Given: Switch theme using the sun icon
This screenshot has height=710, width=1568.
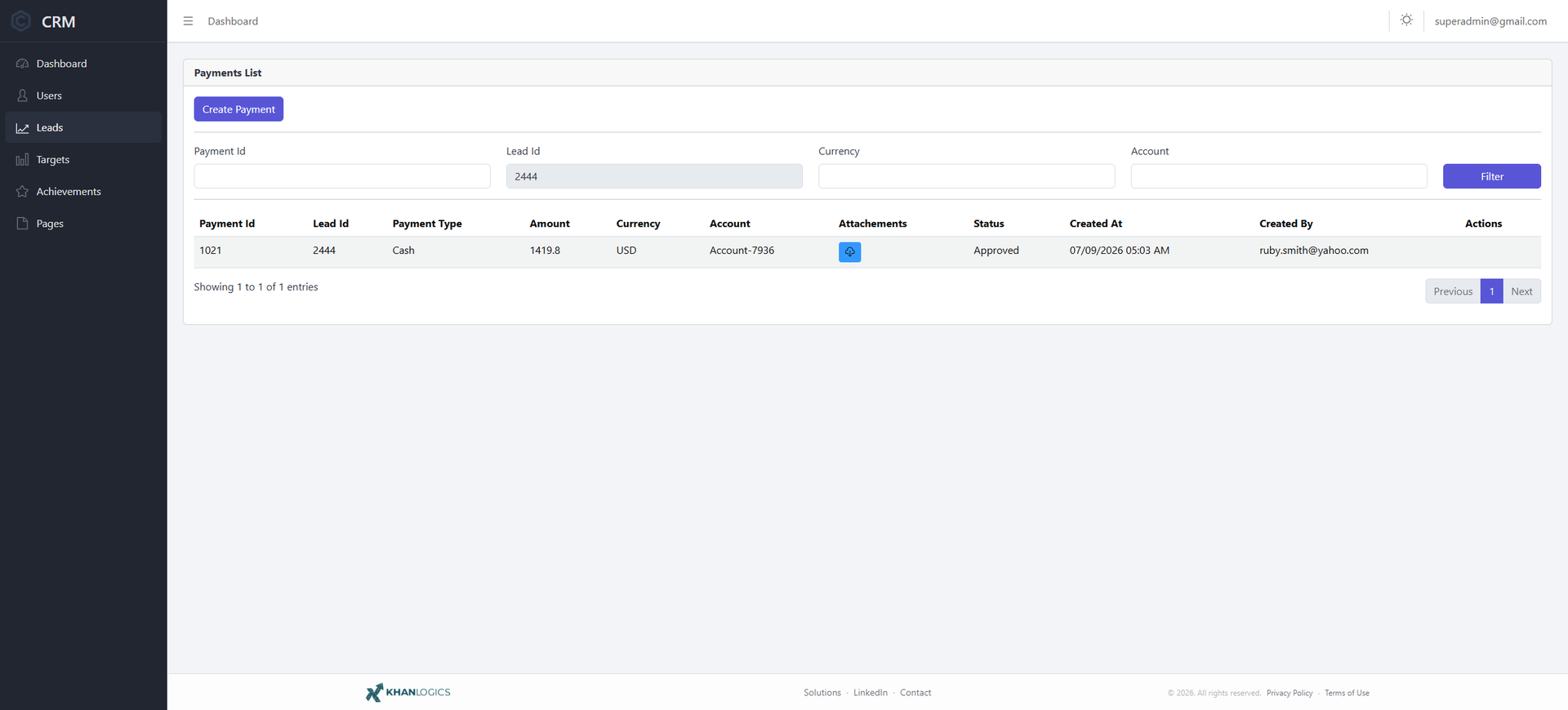Looking at the screenshot, I should point(1406,20).
